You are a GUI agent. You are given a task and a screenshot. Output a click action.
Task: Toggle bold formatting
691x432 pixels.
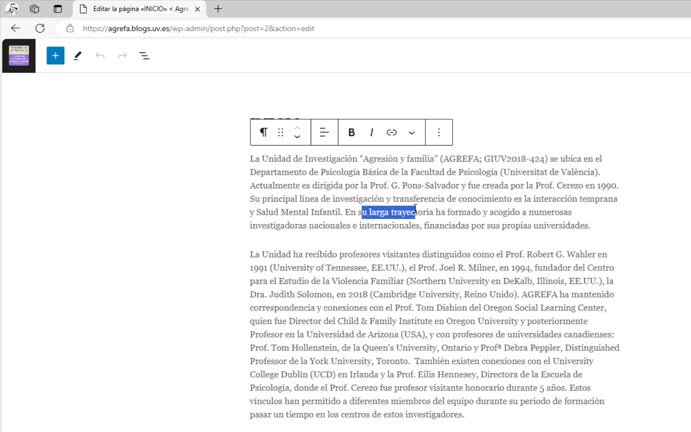[351, 132]
